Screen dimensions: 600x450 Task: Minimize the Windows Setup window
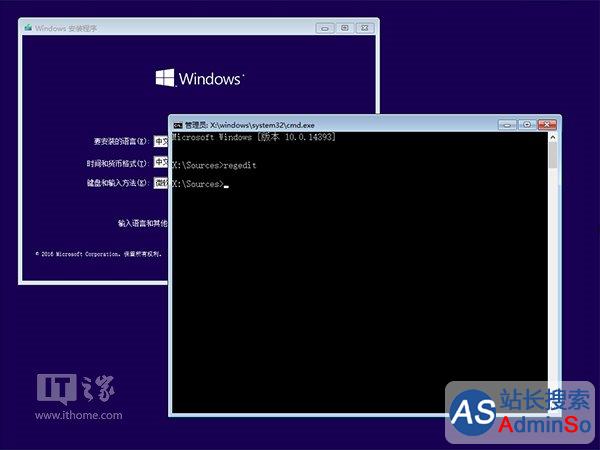click(325, 28)
